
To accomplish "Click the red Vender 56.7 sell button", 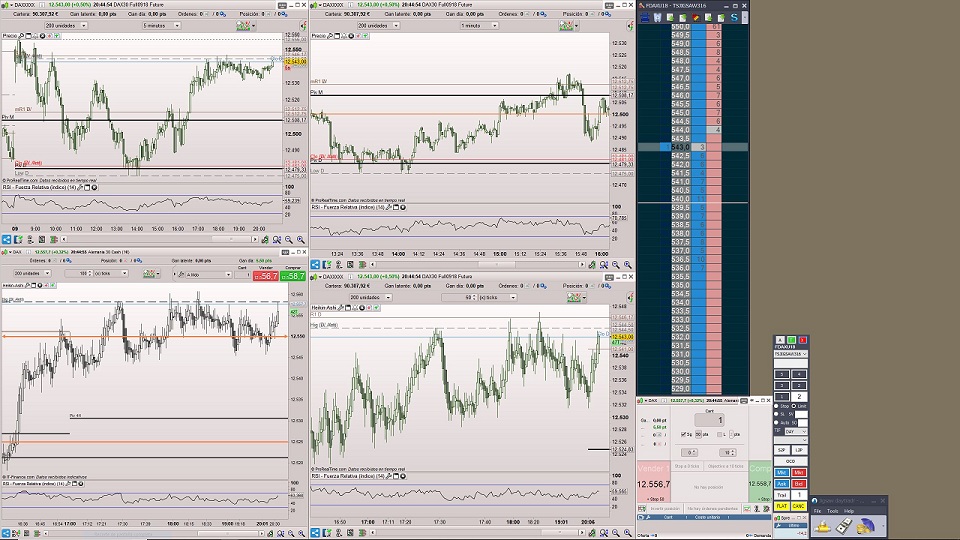I will tap(265, 275).
